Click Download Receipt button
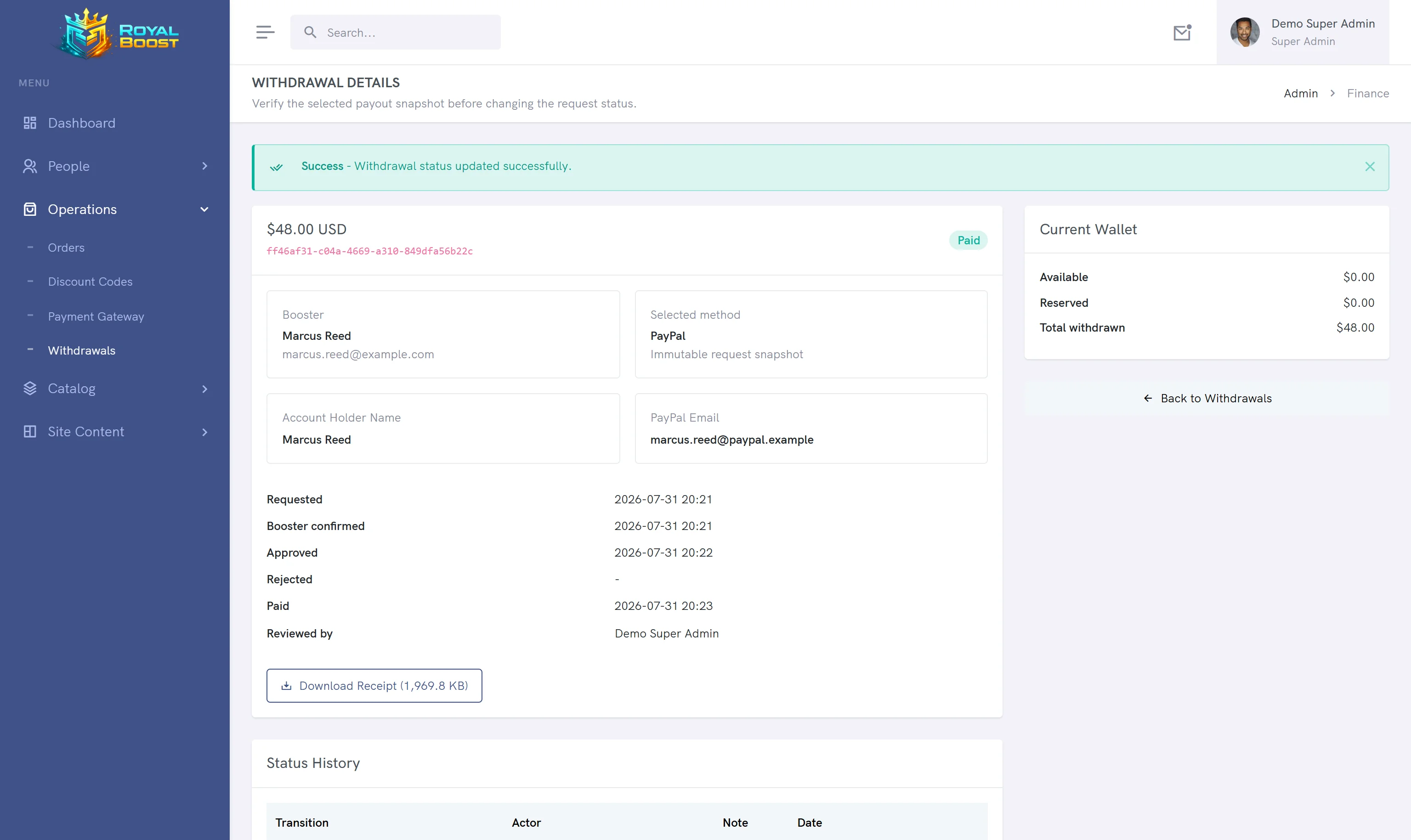Screen dimensions: 1411x840 coord(374,686)
